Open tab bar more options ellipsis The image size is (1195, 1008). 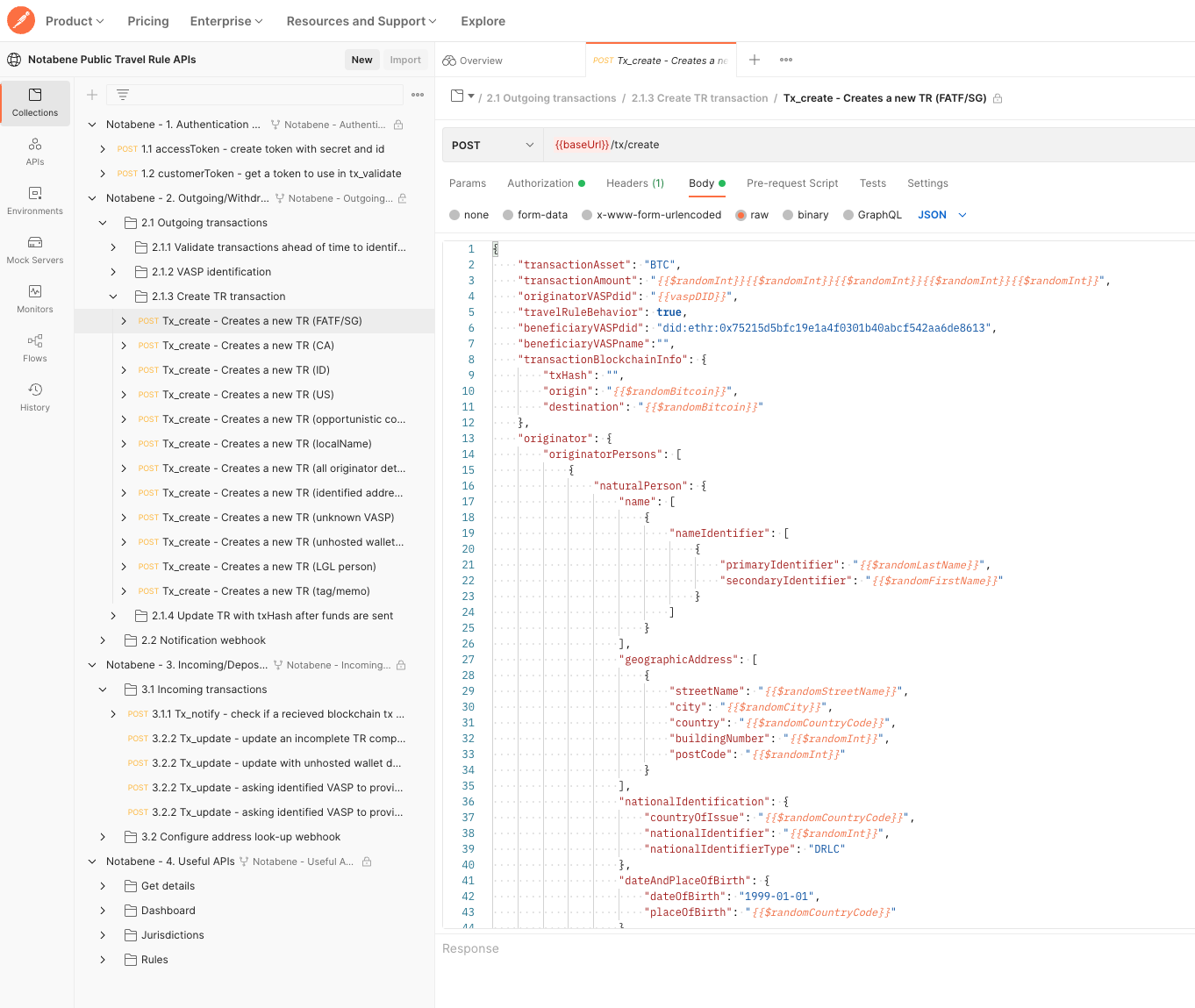tap(786, 60)
